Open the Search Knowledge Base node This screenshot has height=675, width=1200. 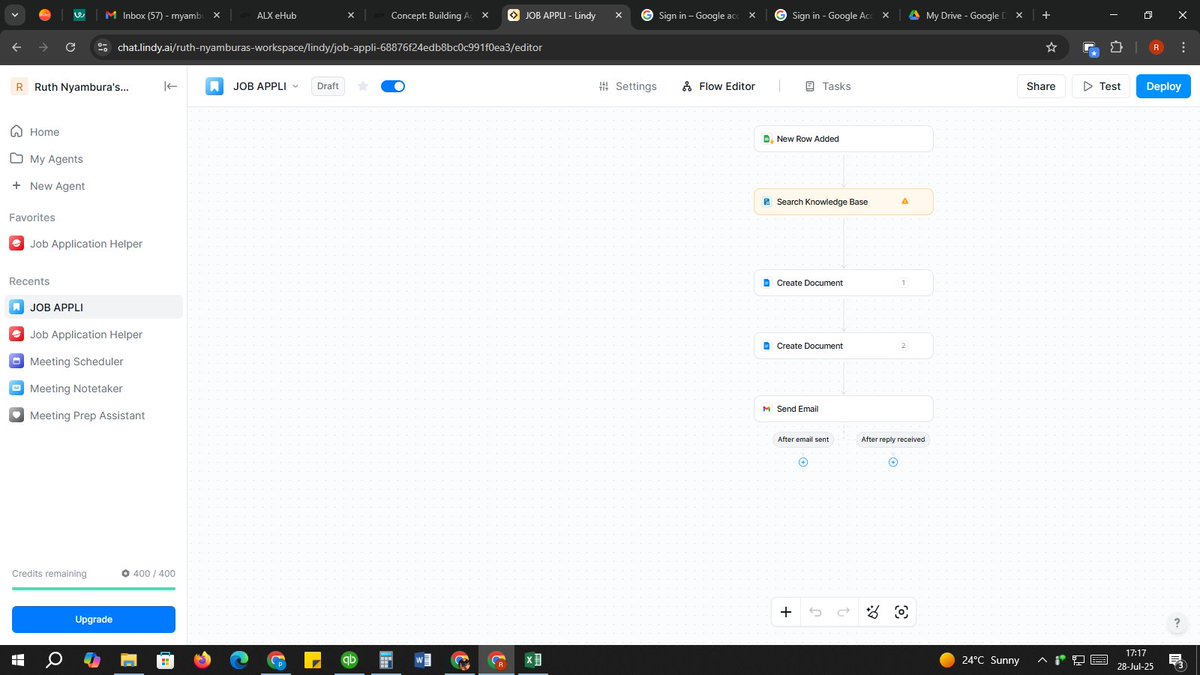(x=843, y=202)
